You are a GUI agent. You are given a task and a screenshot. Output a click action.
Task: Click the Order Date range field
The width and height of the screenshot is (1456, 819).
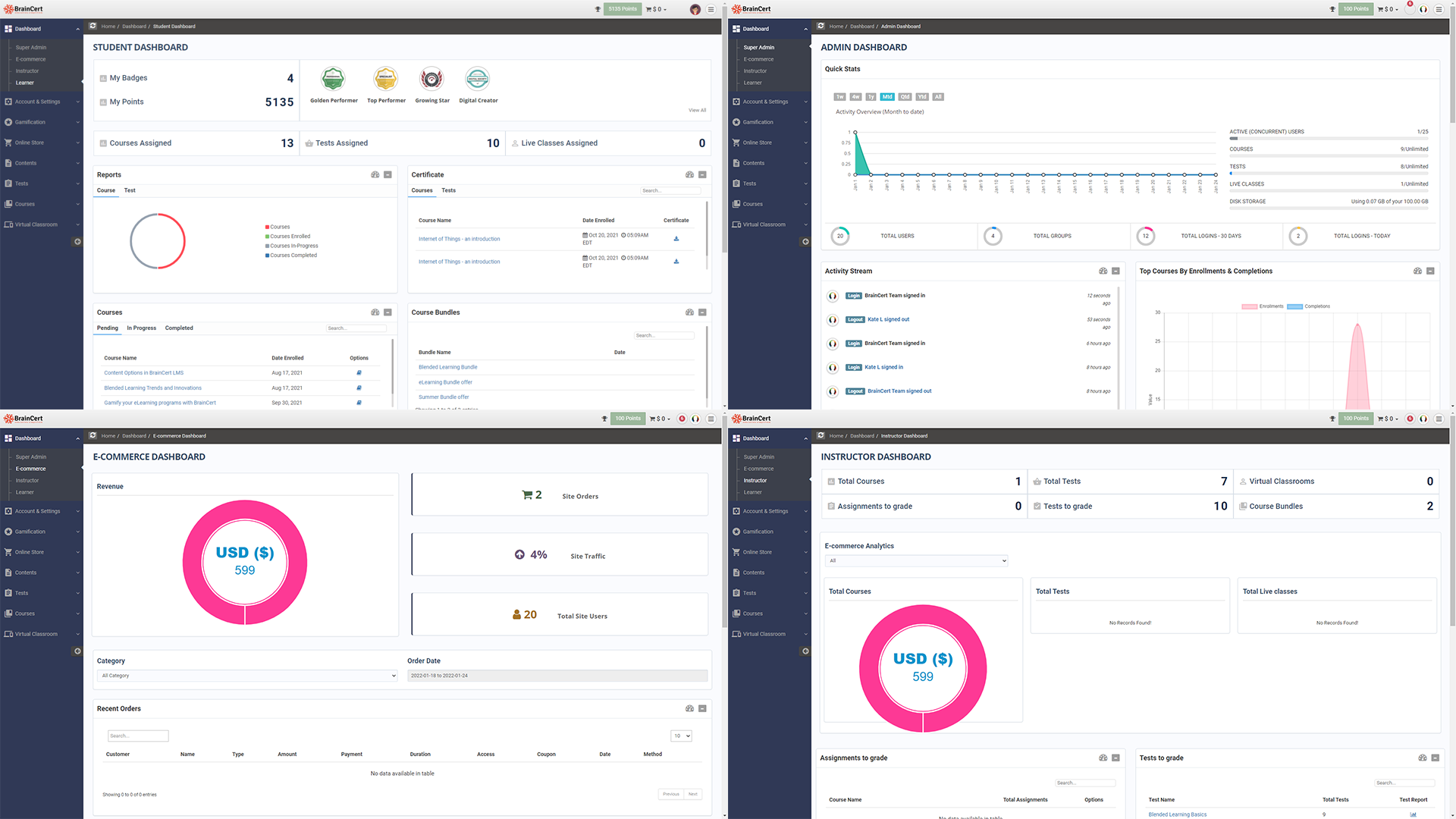557,676
